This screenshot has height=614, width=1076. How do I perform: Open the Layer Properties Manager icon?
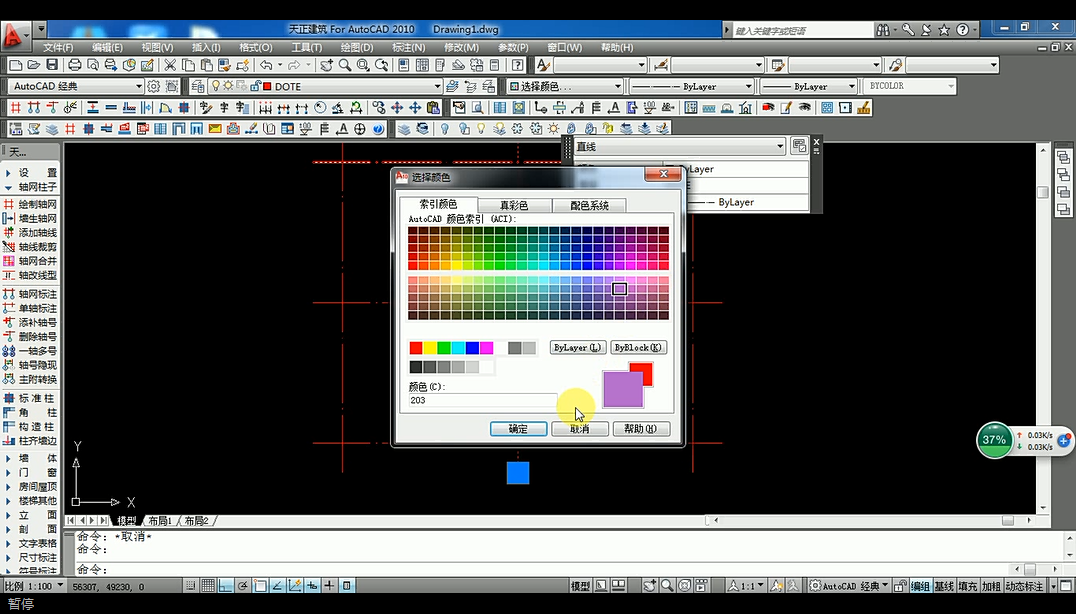(198, 86)
